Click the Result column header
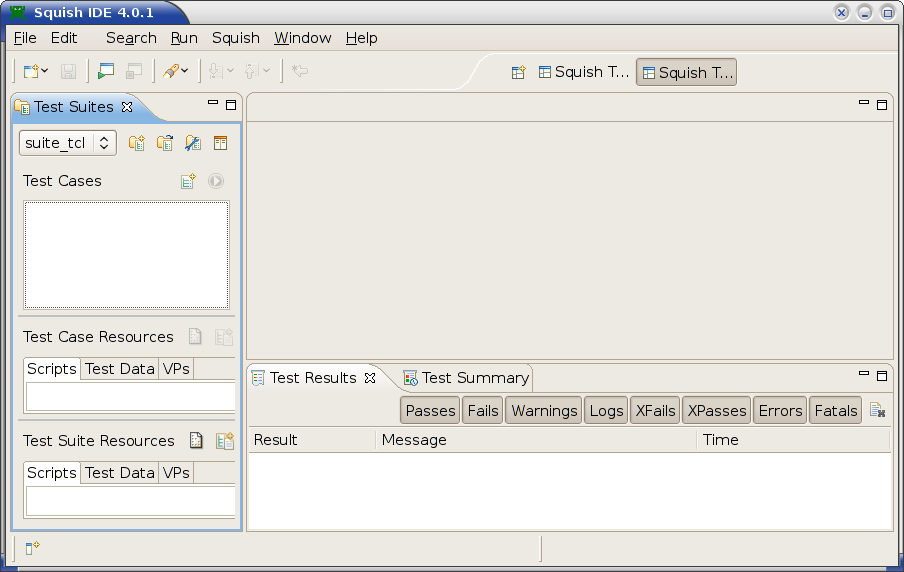Screen dimensions: 904x572 312,440
